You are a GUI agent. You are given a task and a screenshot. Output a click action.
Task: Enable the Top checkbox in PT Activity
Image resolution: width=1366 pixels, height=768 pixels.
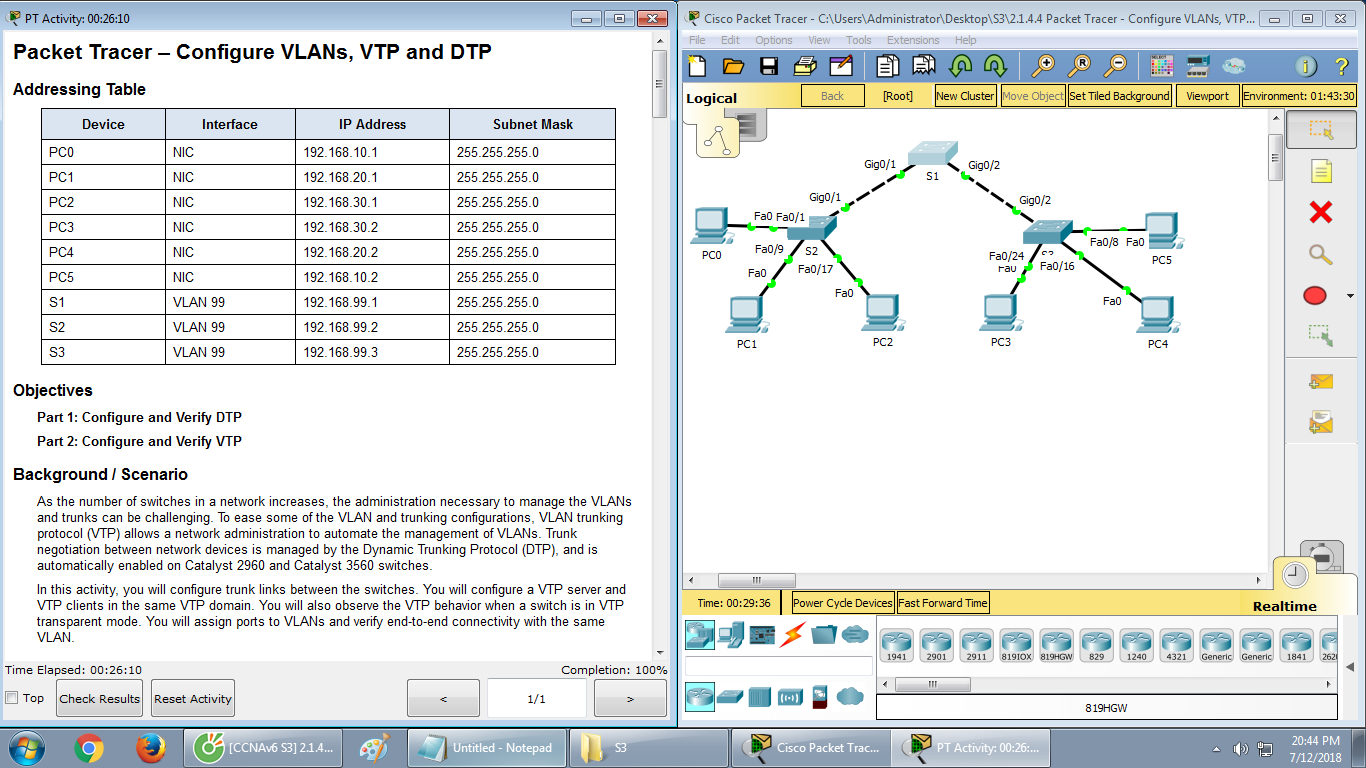tap(11, 697)
